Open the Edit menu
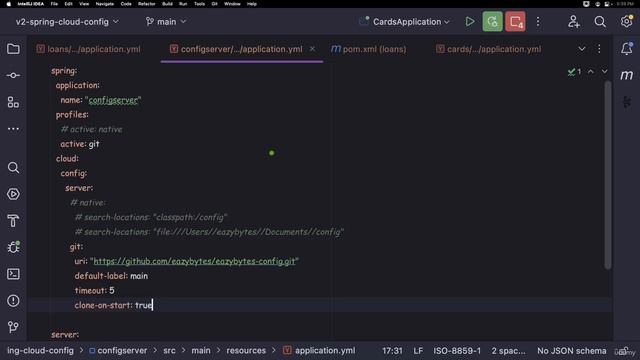 point(68,4)
